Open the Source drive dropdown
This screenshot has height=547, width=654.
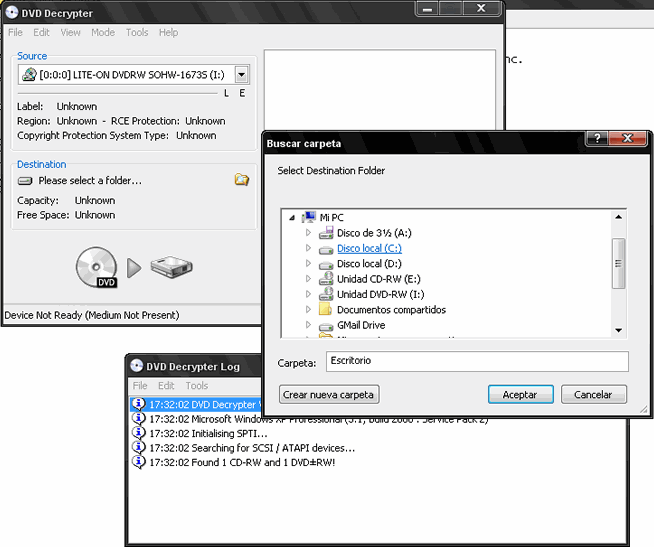[242, 75]
